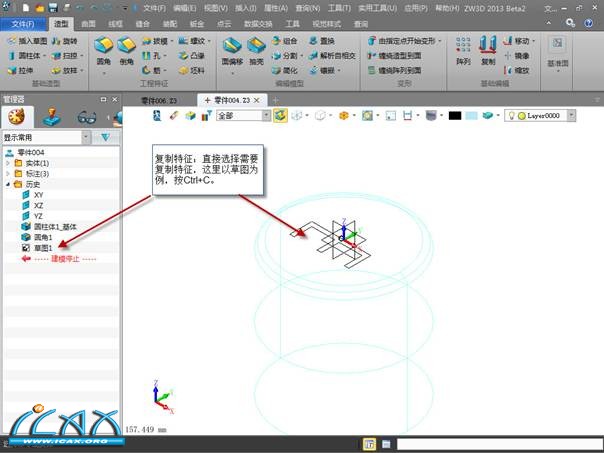Image resolution: width=604 pixels, height=453 pixels.
Task: Click the open folder icon in title bar
Action: click(39, 8)
